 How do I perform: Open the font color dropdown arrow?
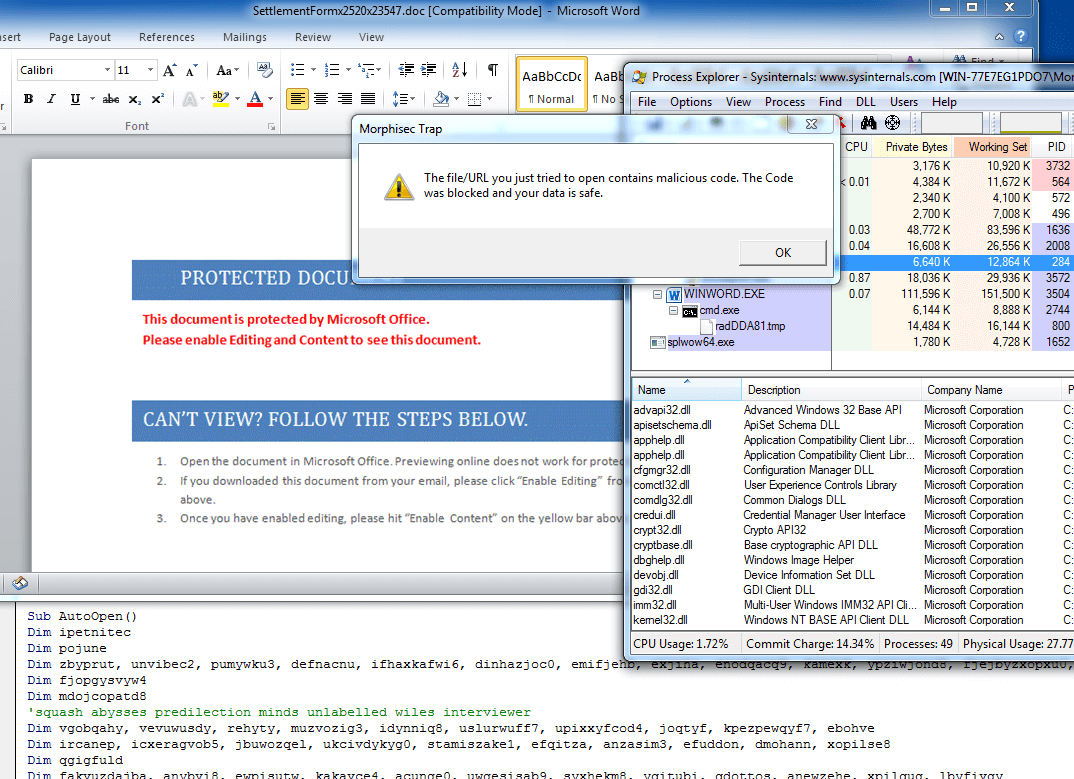271,99
